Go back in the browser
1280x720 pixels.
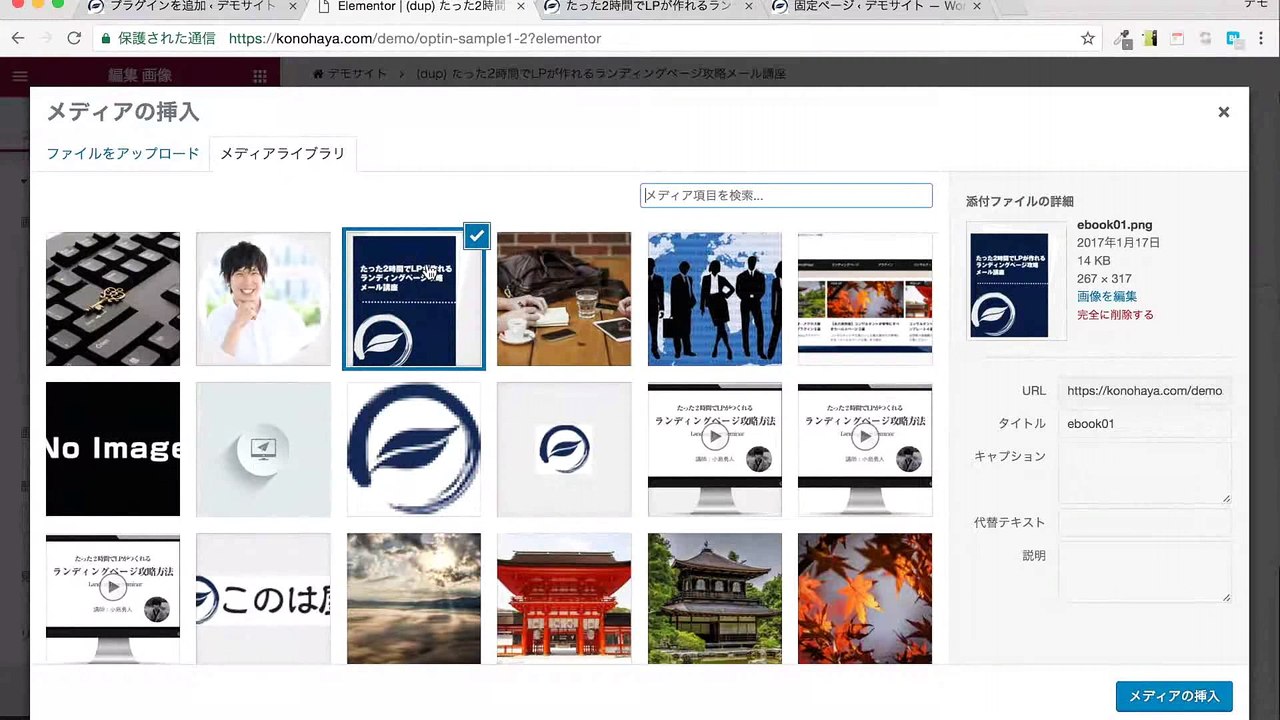point(18,39)
